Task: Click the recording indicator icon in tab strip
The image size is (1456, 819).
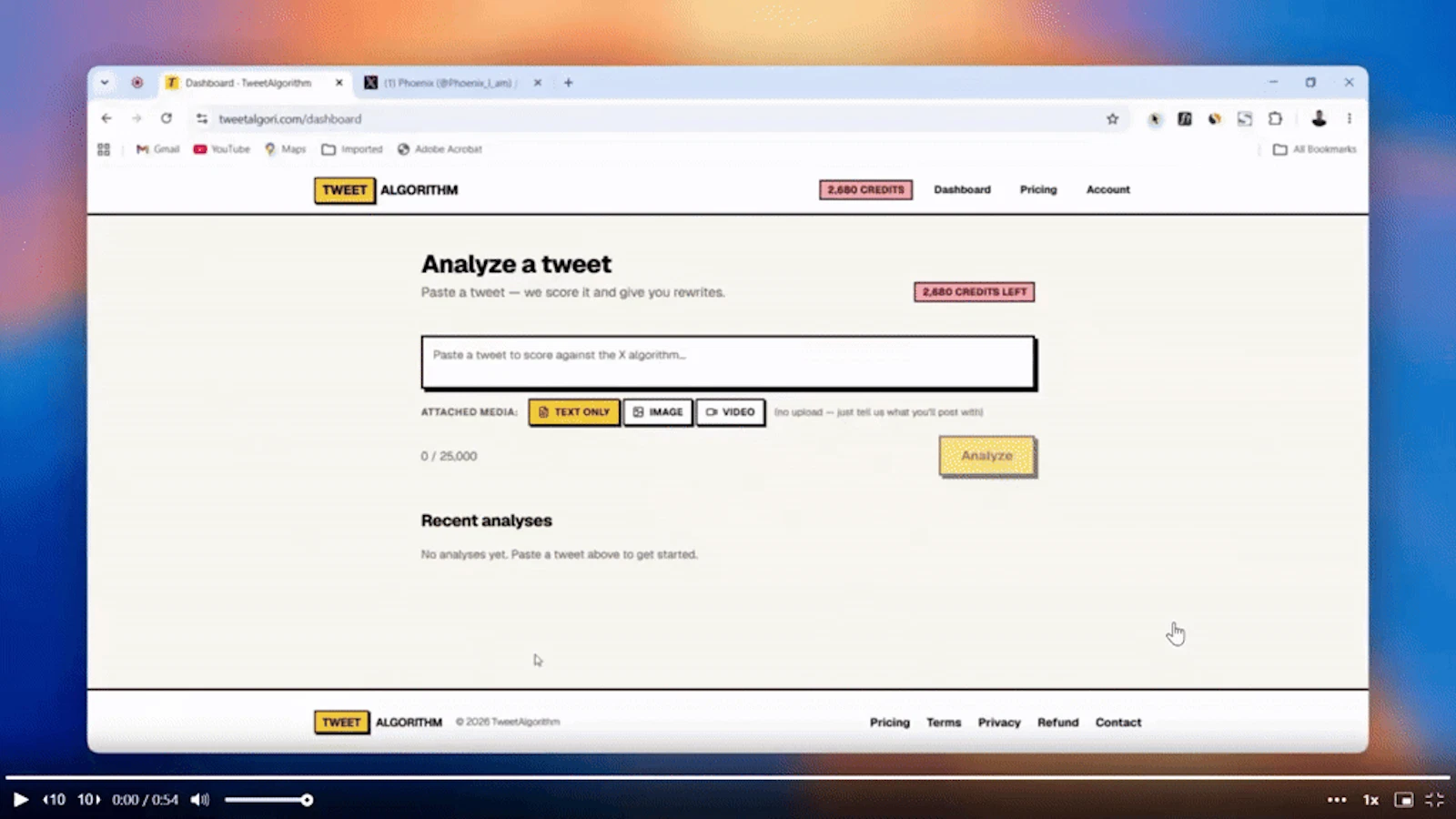Action: pyautogui.click(x=137, y=83)
